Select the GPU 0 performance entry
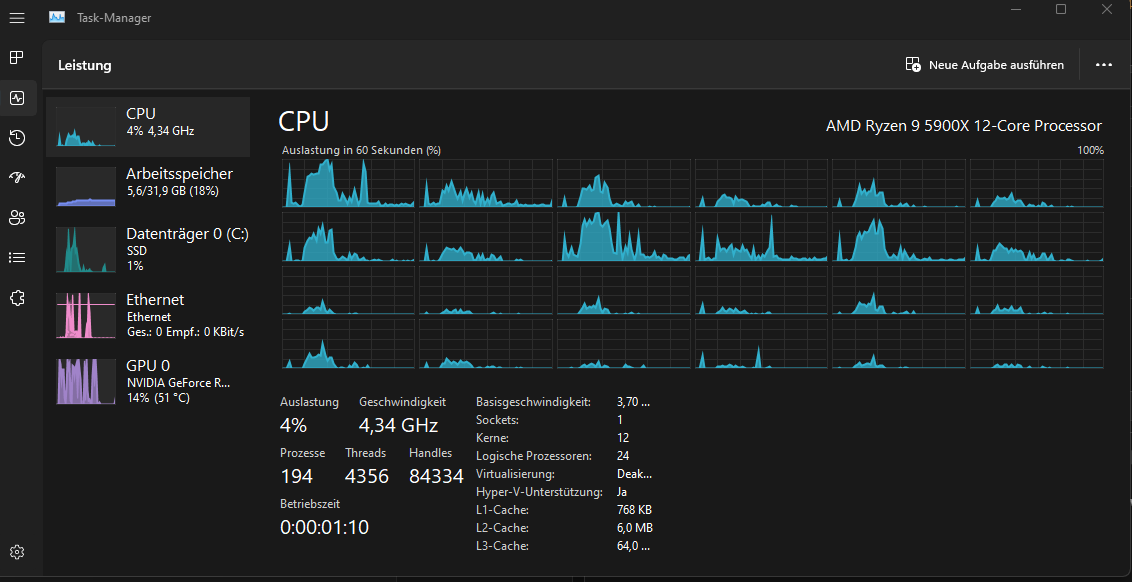The width and height of the screenshot is (1132, 582). click(x=148, y=381)
